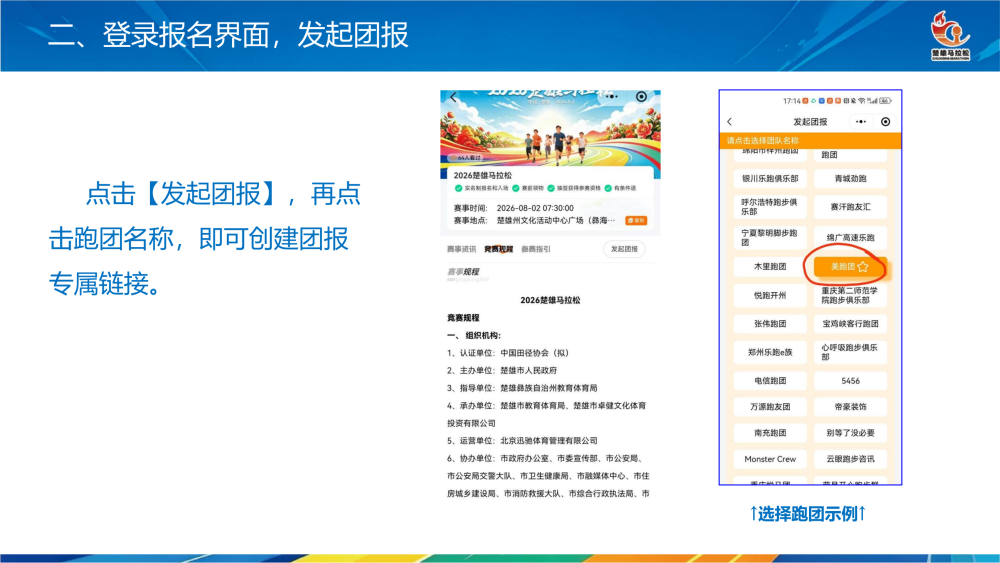Click the 赛事地点 楚雄州文化活动中心广场 line
Viewport: 1000px width, 563px height.
click(x=534, y=221)
